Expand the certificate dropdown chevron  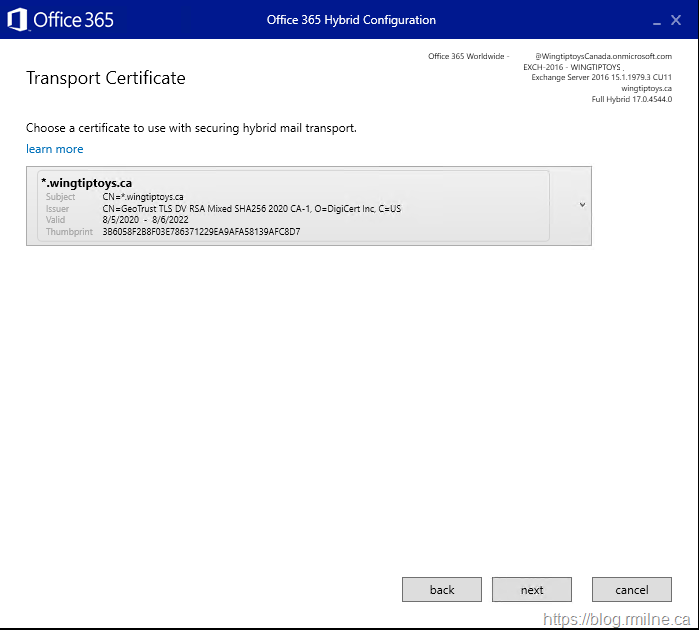(x=582, y=205)
